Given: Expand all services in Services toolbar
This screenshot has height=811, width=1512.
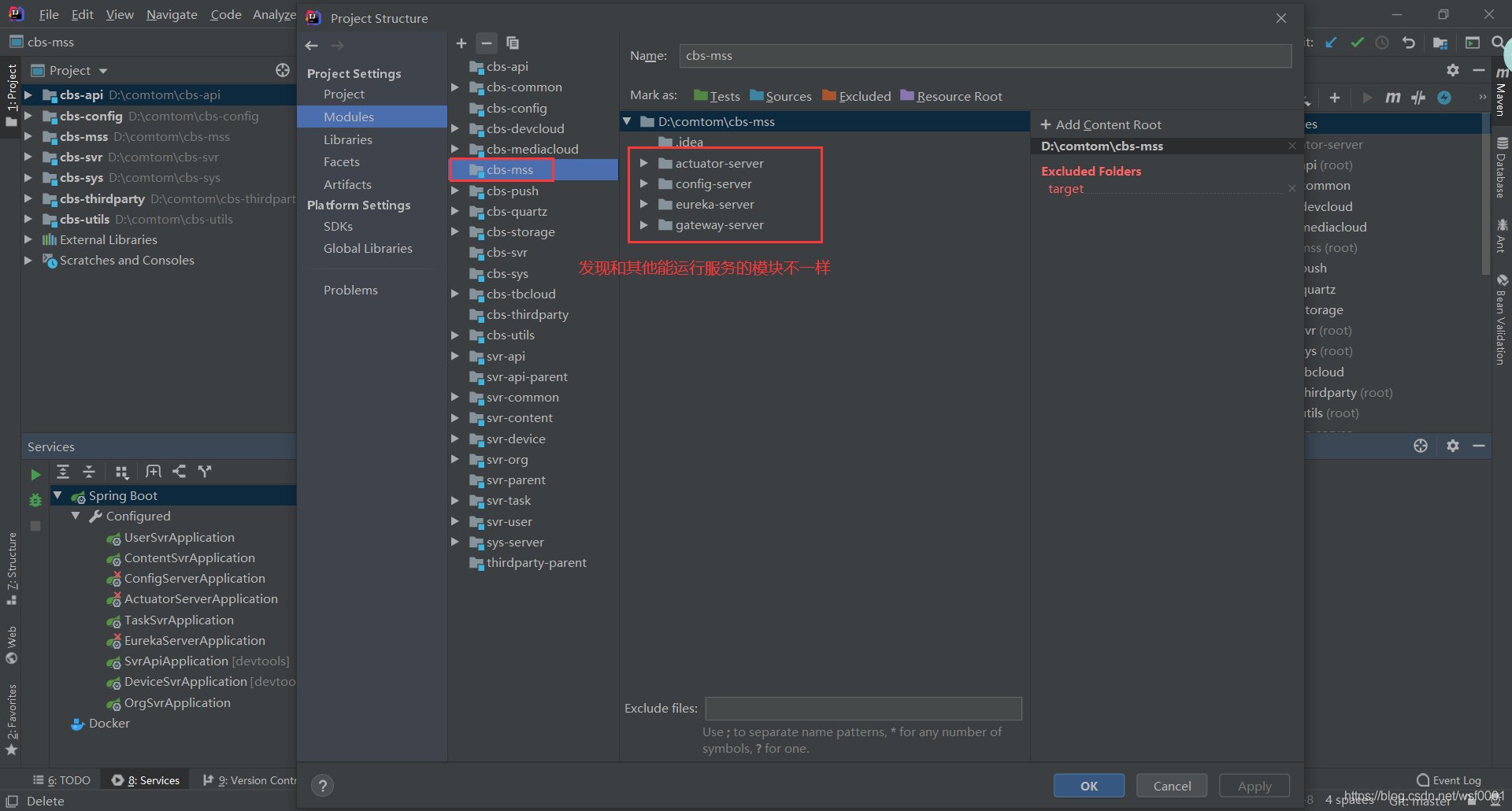Looking at the screenshot, I should pyautogui.click(x=63, y=472).
